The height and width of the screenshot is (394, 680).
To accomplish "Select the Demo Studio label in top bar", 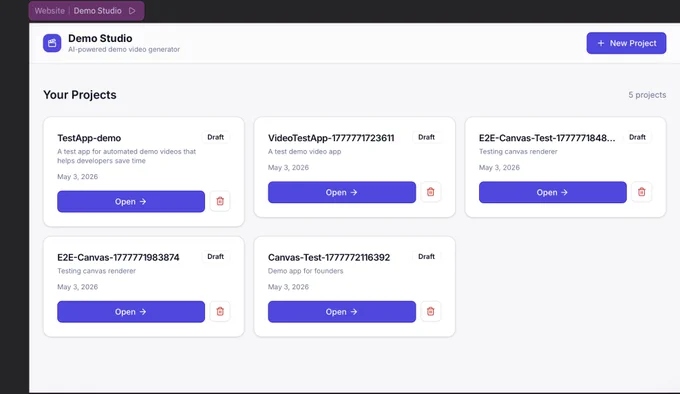I will pos(98,11).
